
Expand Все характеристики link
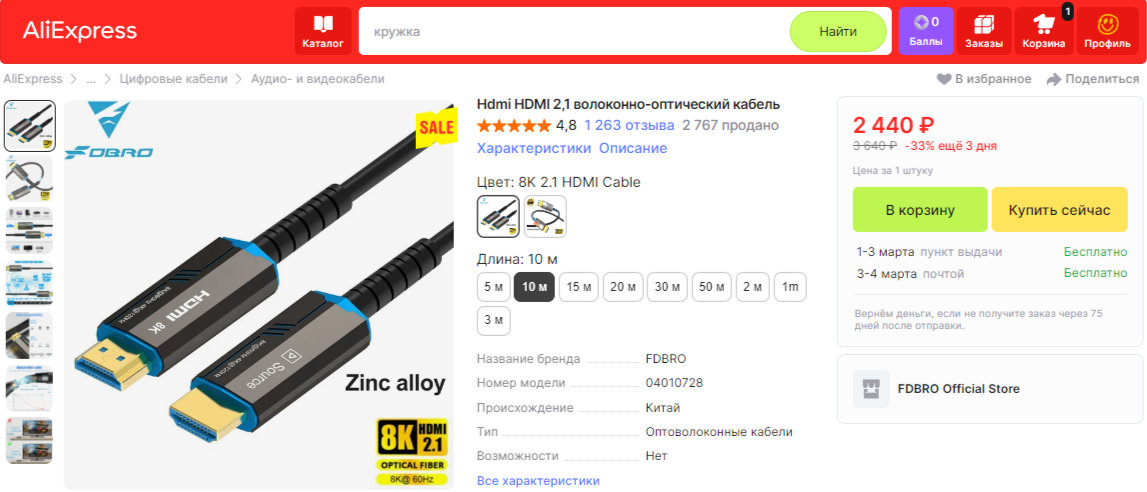pyautogui.click(x=538, y=480)
